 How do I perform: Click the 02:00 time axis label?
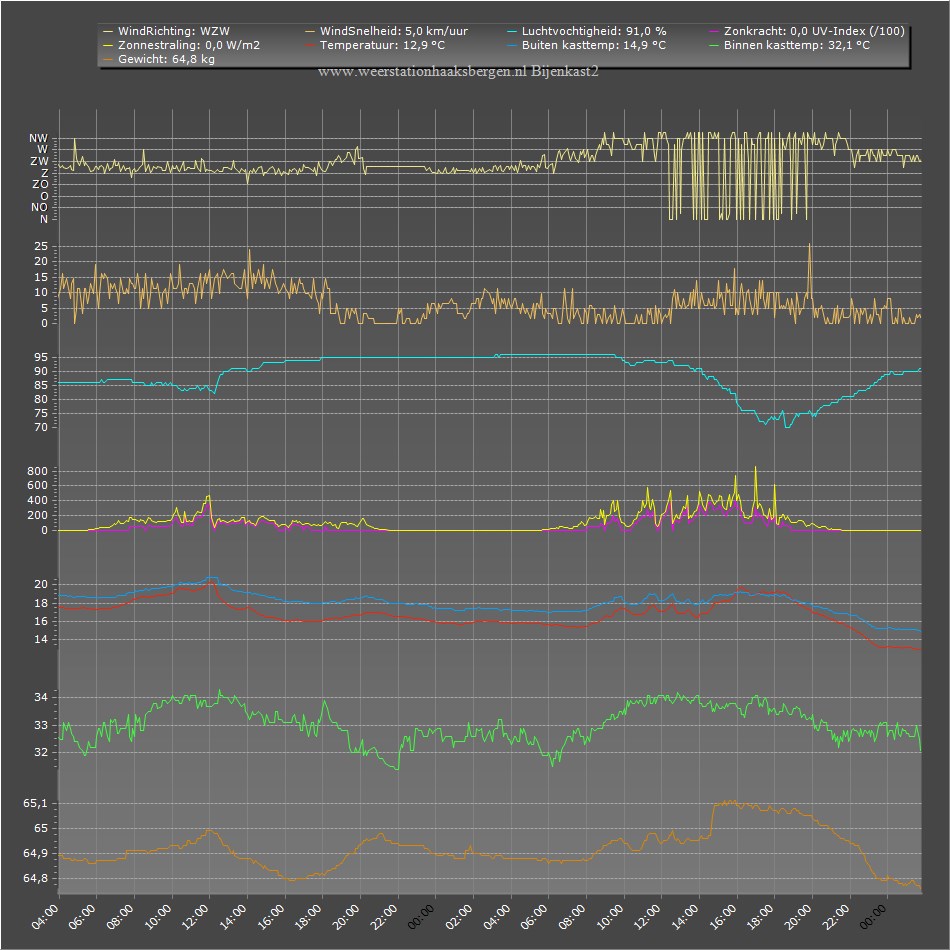click(458, 917)
